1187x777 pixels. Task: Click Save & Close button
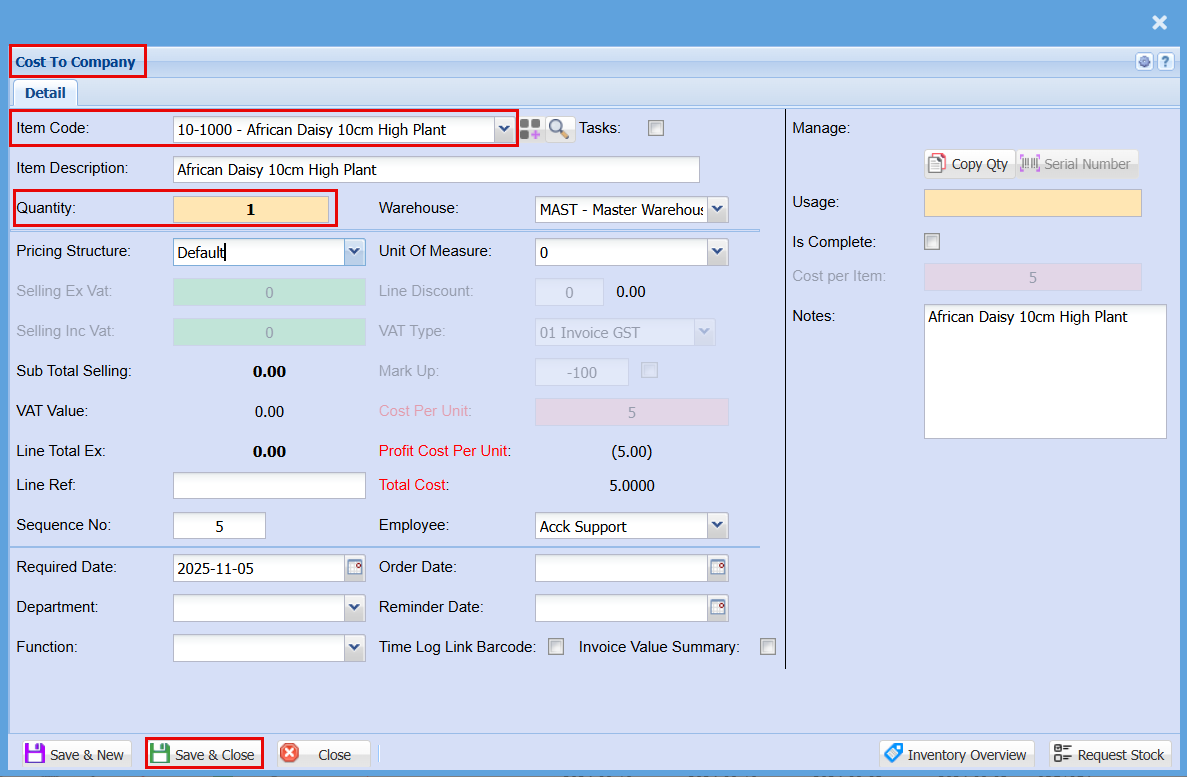[x=204, y=754]
